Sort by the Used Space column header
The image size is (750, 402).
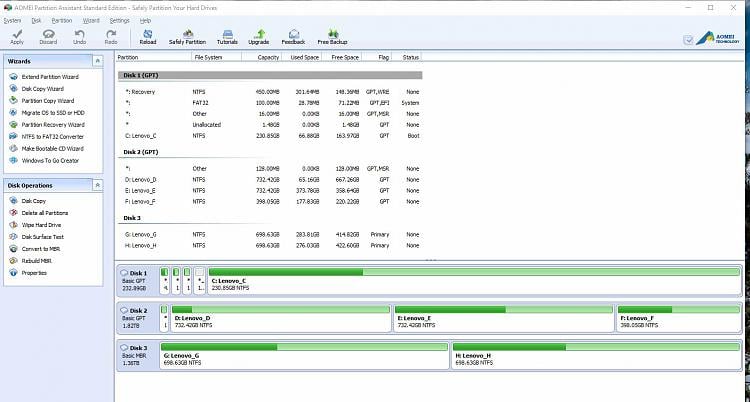[x=301, y=57]
